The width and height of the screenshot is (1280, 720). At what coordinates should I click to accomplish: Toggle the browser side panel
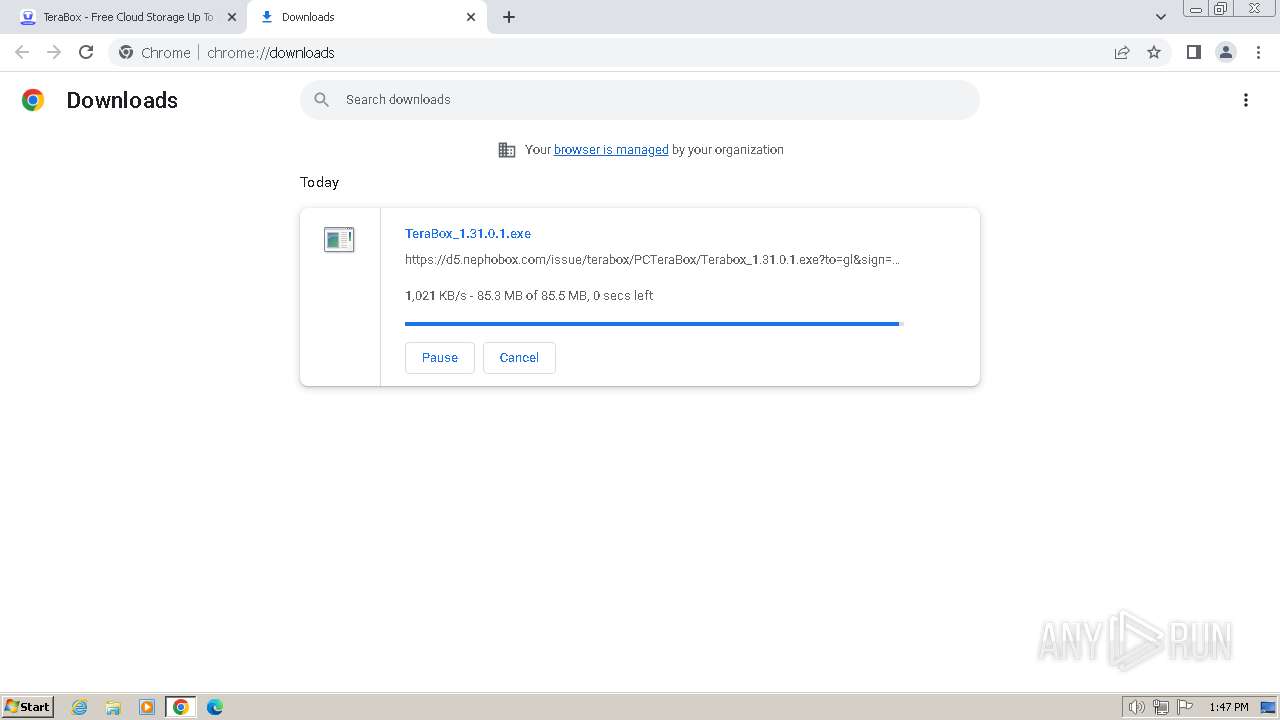tap(1193, 53)
